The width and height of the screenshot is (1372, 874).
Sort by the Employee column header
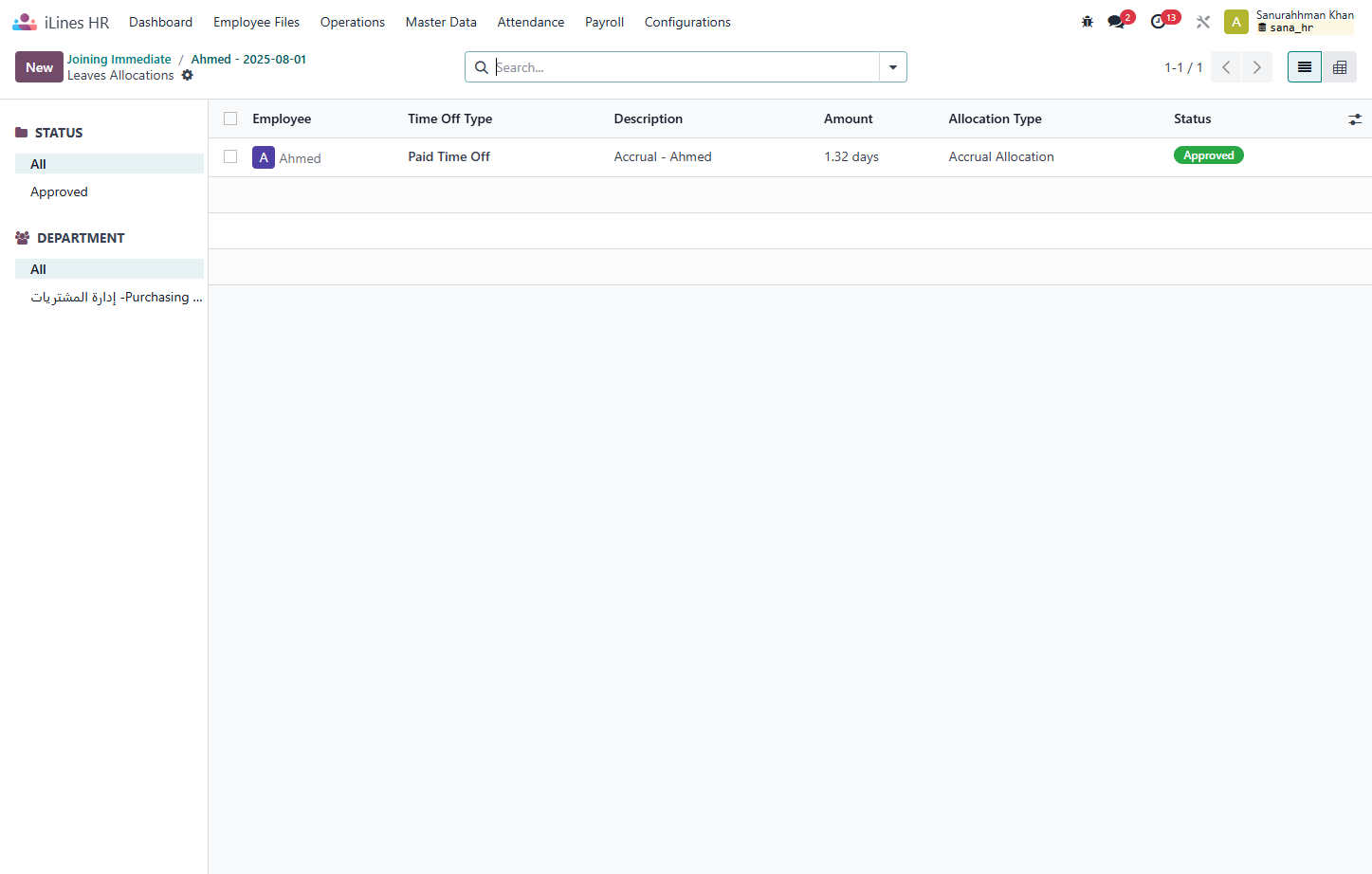(x=282, y=118)
